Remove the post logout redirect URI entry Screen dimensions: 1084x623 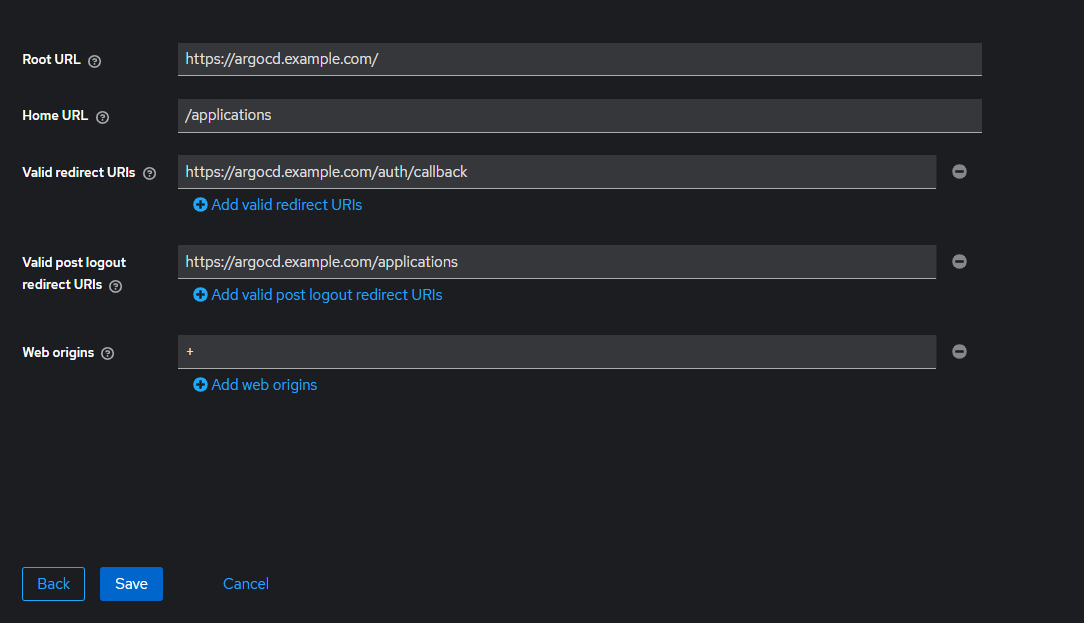(x=959, y=262)
